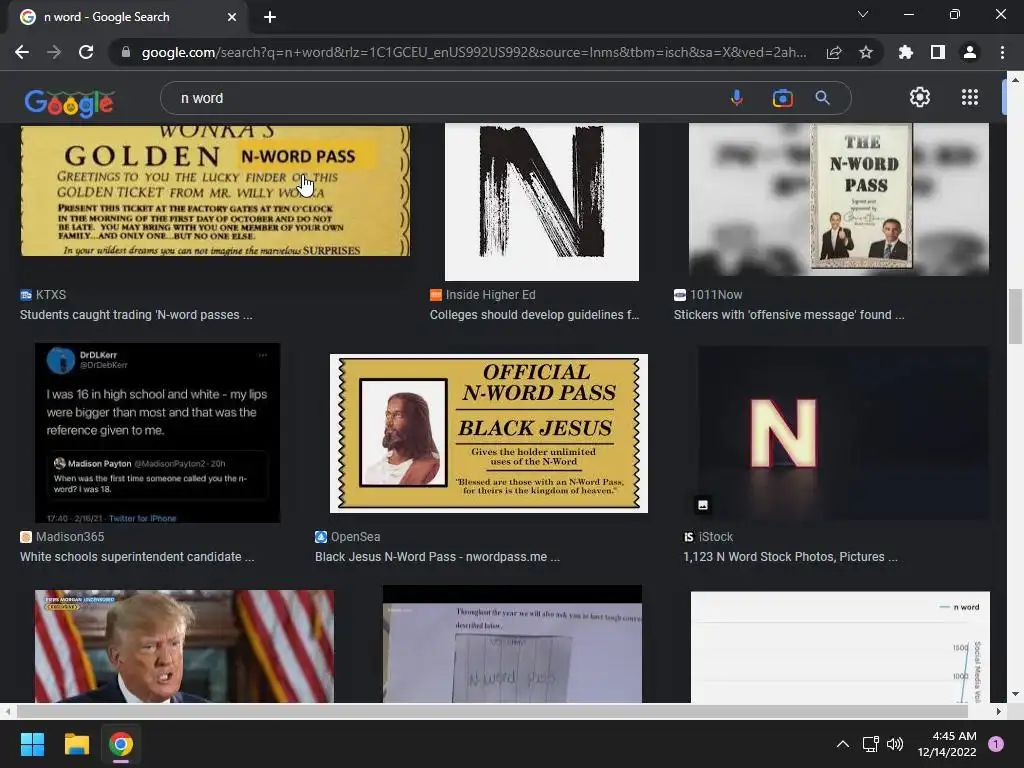Show hidden system tray icons
Screen dimensions: 1024x768
(842, 744)
